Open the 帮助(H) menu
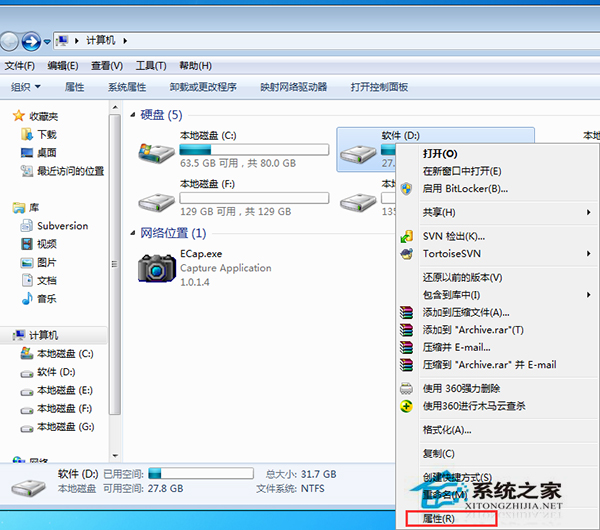The image size is (600, 530). pos(196,66)
